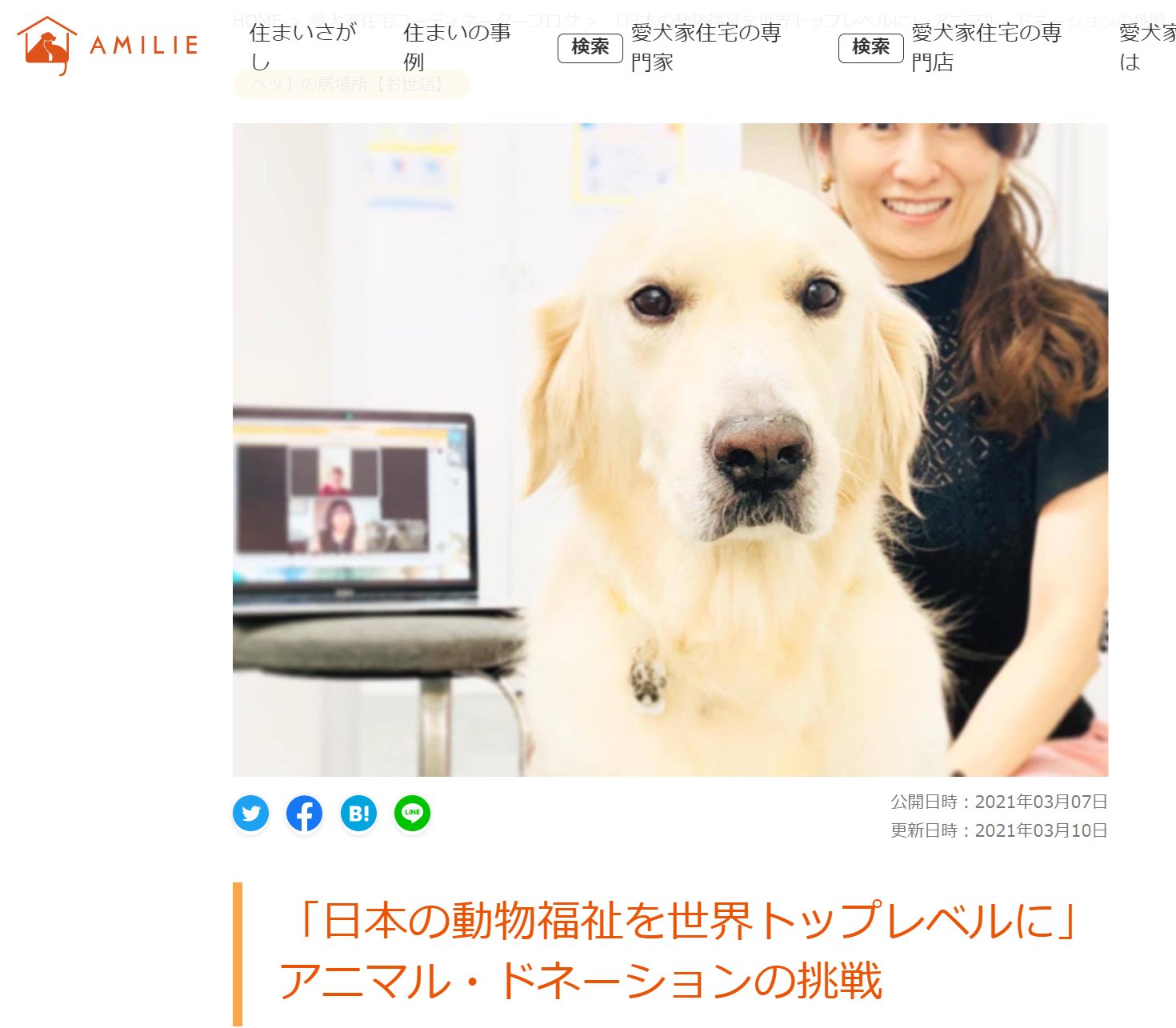Viewport: 1176px width, 1028px height.
Task: Share the article on Twitter
Action: tap(251, 814)
